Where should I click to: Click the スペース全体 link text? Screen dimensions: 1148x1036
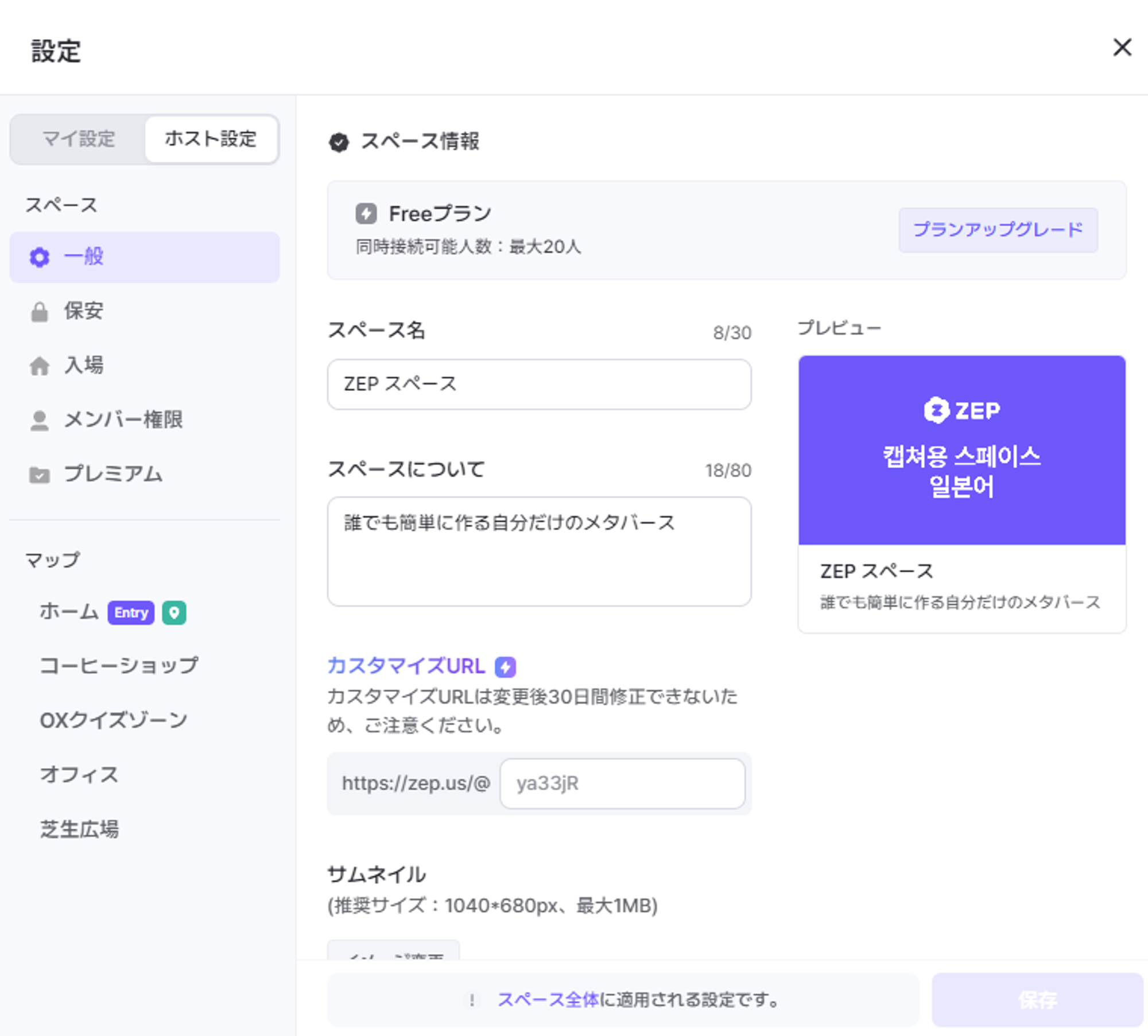point(548,999)
